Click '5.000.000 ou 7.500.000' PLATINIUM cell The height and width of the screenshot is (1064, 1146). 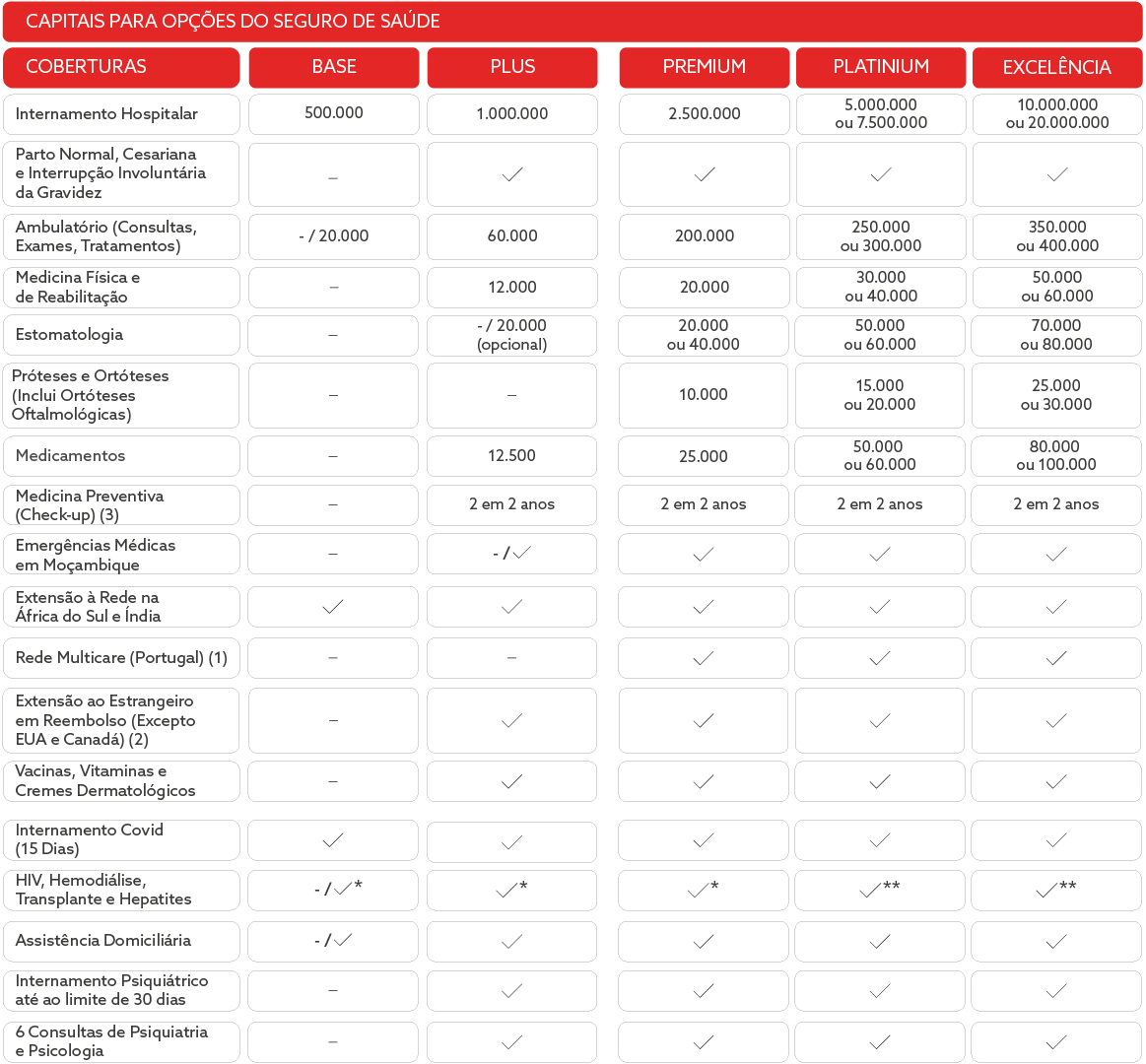[x=882, y=114]
